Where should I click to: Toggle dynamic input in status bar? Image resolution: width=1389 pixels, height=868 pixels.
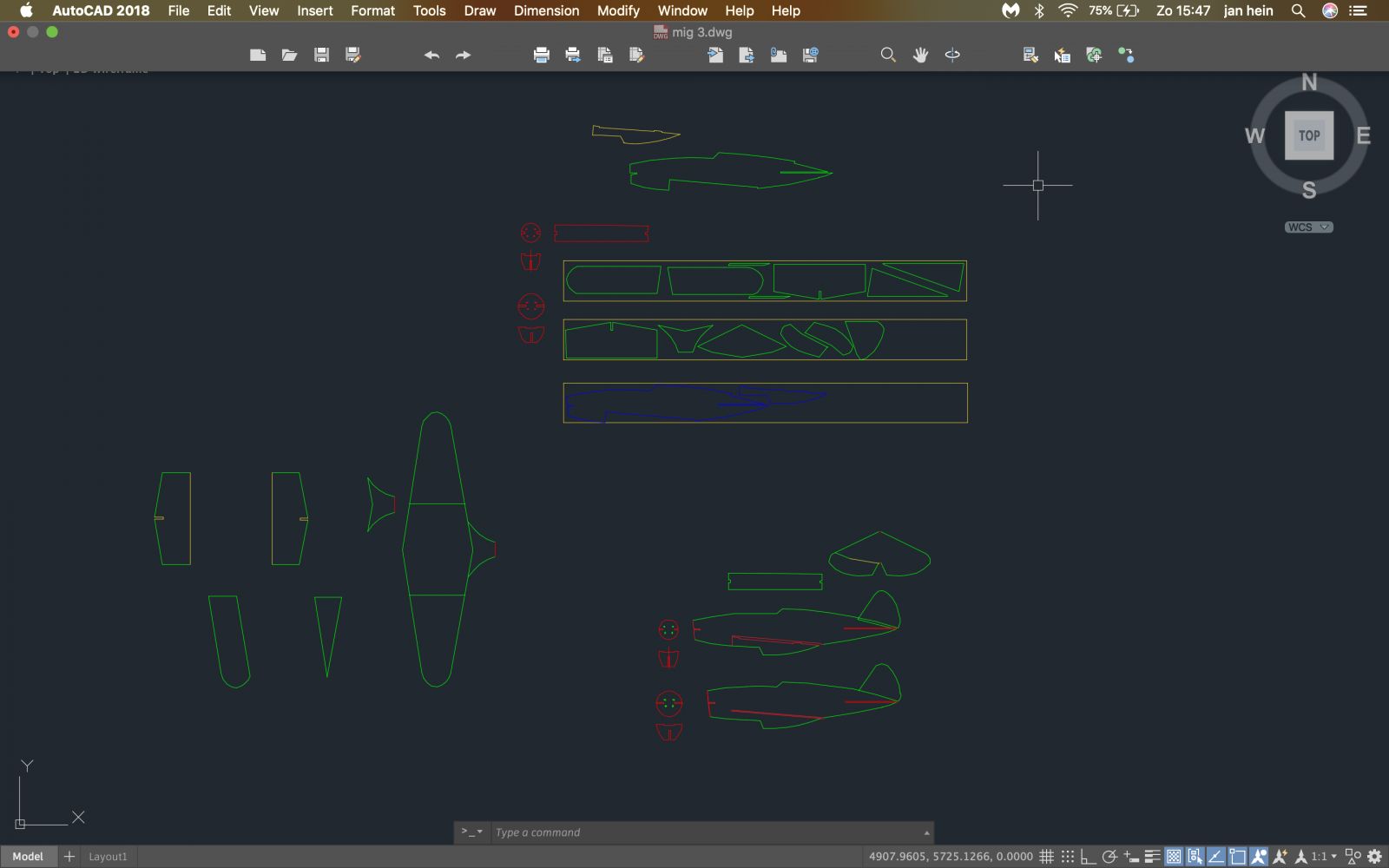click(1131, 857)
